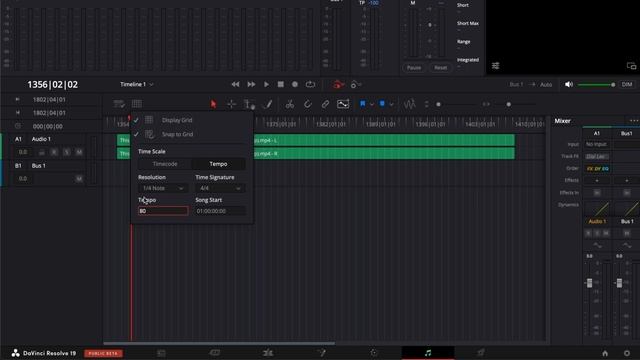Select the Audio 1 track name
640x360 pixels.
(x=41, y=139)
